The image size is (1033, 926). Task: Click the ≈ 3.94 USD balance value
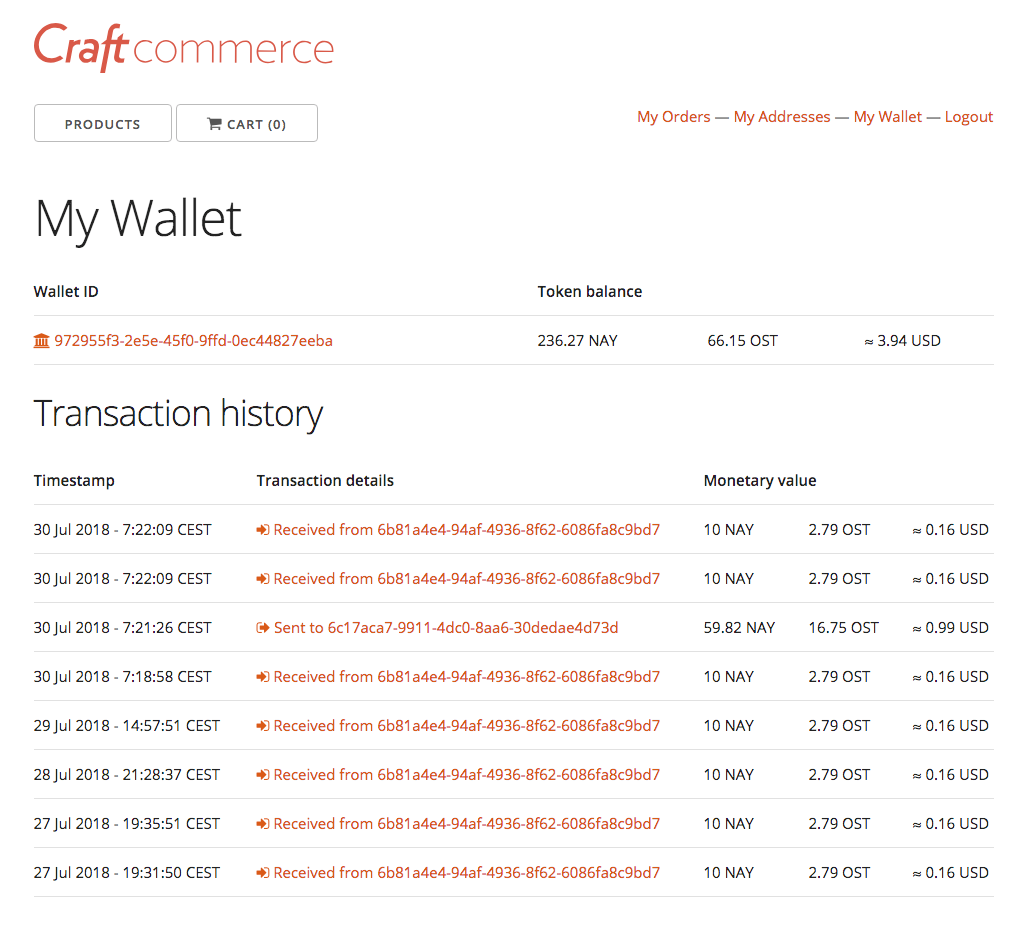(x=902, y=340)
